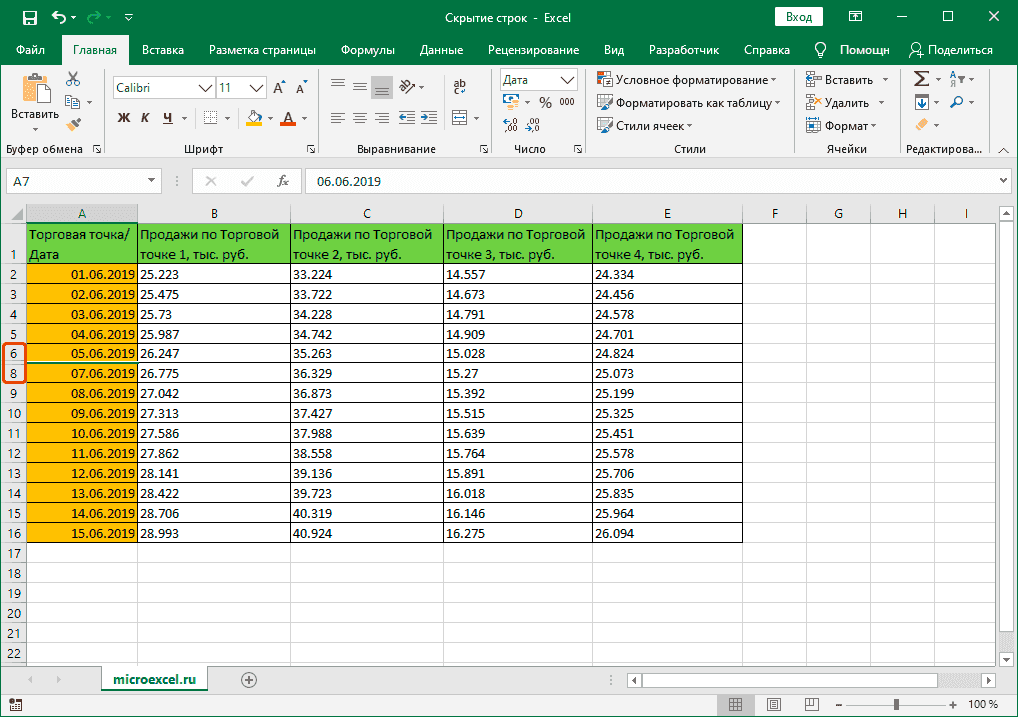Add a new sheet with plus button

(x=249, y=680)
